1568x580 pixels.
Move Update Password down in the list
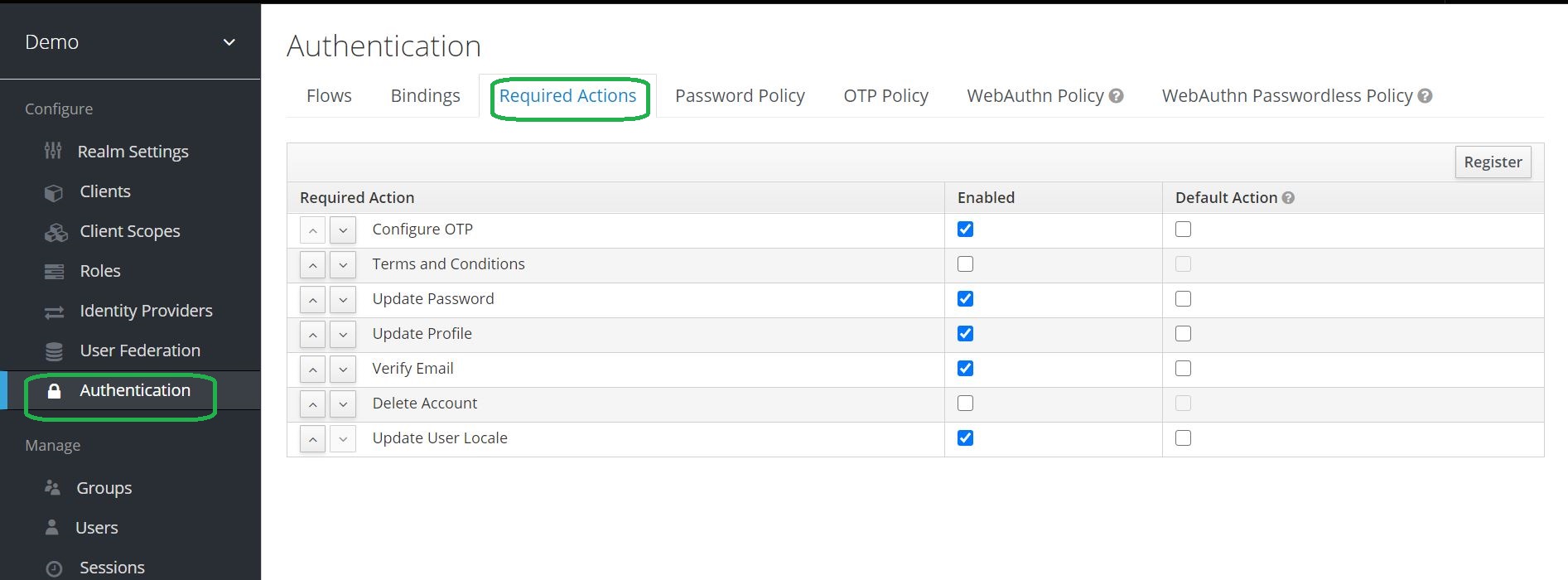pos(342,299)
